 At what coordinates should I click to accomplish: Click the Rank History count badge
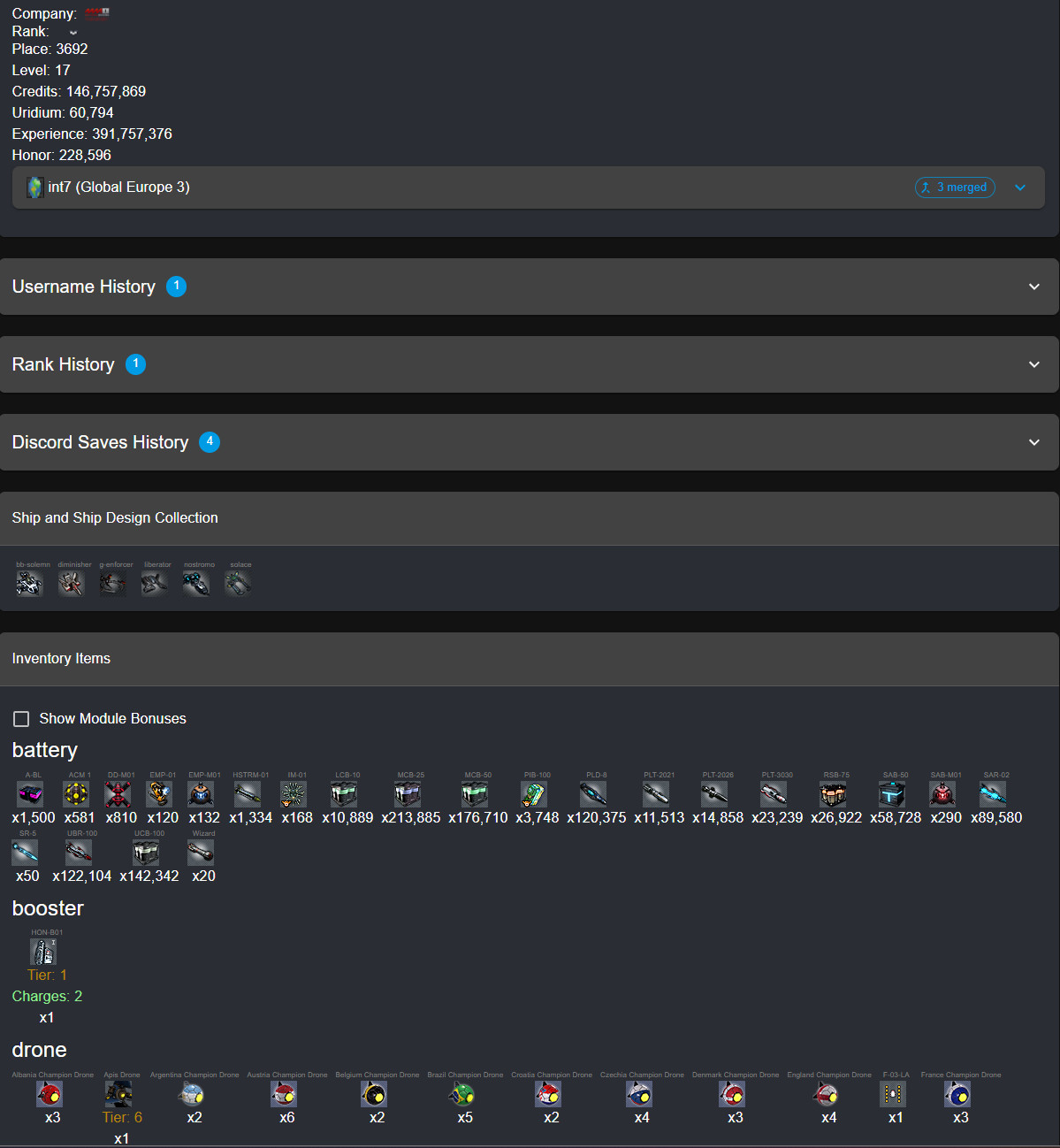[x=135, y=364]
